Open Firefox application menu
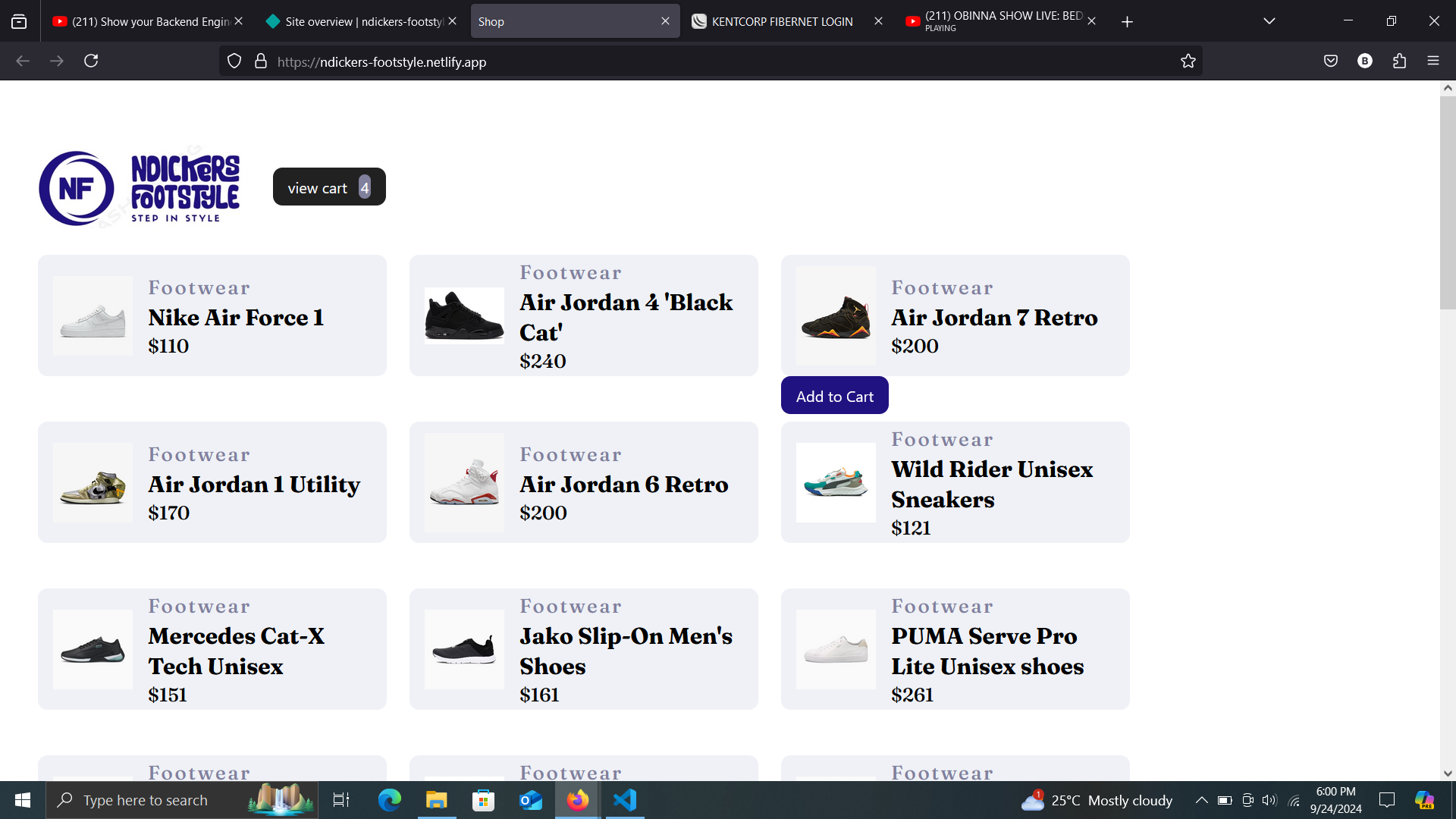The height and width of the screenshot is (819, 1456). tap(1432, 61)
